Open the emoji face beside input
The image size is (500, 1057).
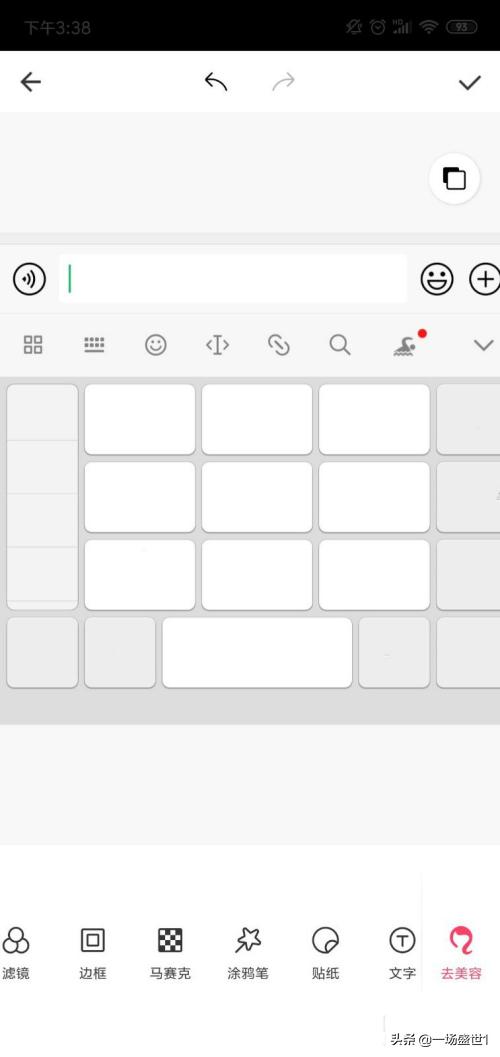click(437, 278)
